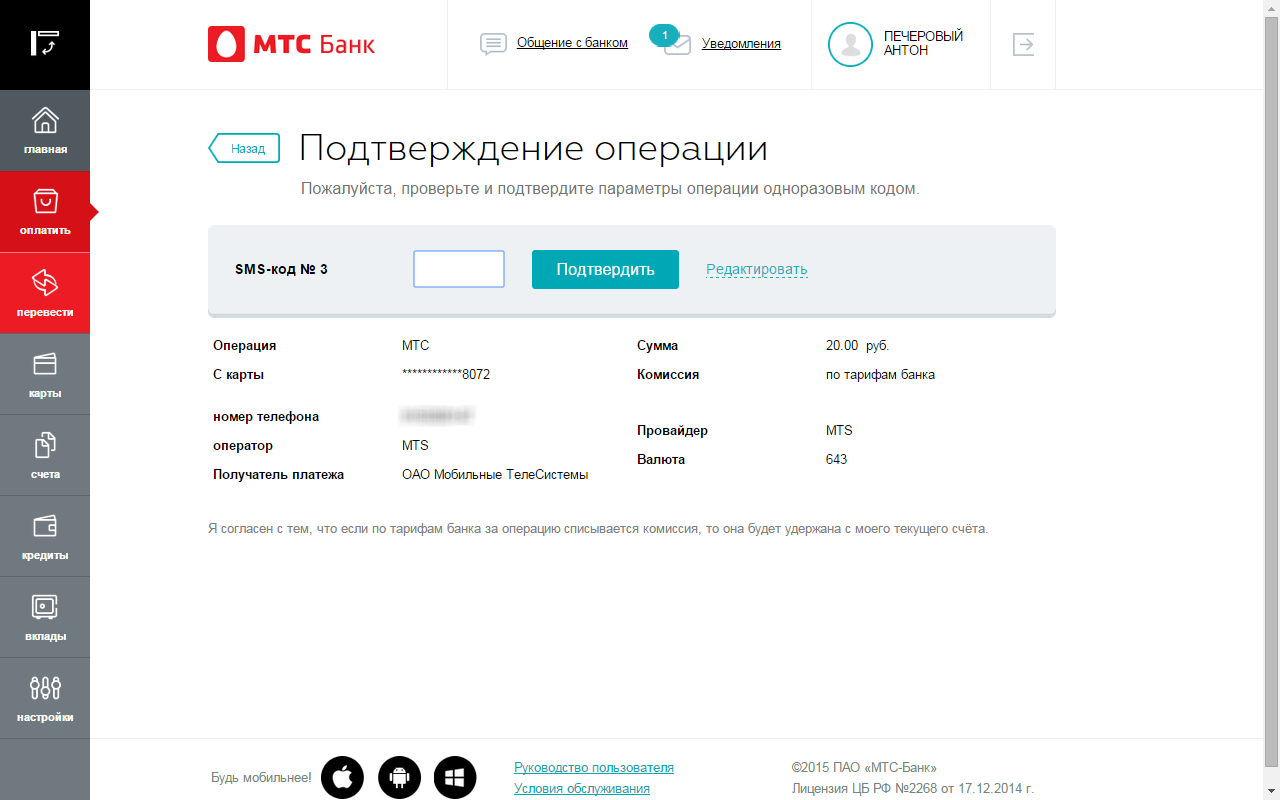Go back with the Назад button

pyautogui.click(x=245, y=149)
